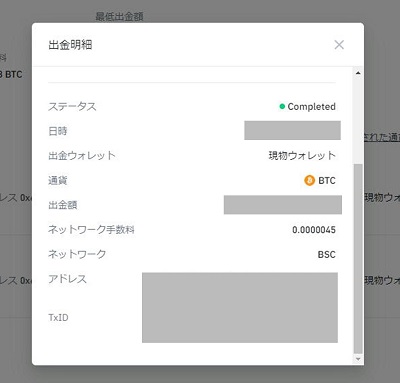Click the dialog scrollbar thumb
The height and width of the screenshot is (383, 400).
pyautogui.click(x=358, y=258)
